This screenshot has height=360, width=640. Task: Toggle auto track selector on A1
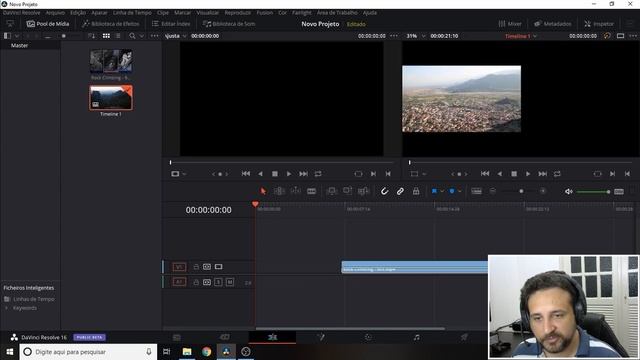coord(207,282)
